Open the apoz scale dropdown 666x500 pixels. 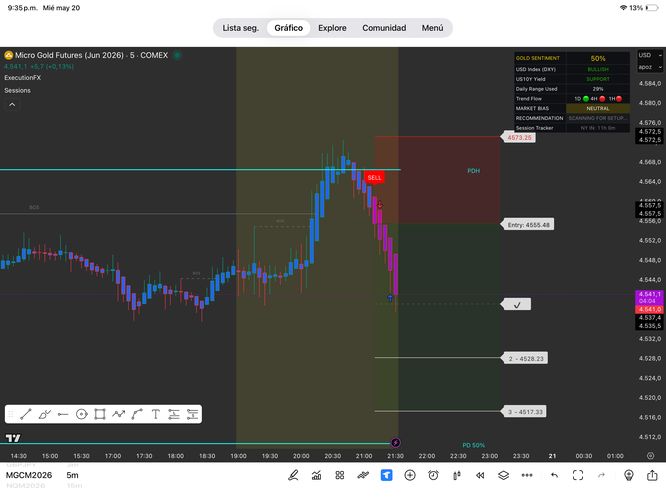tap(650, 67)
